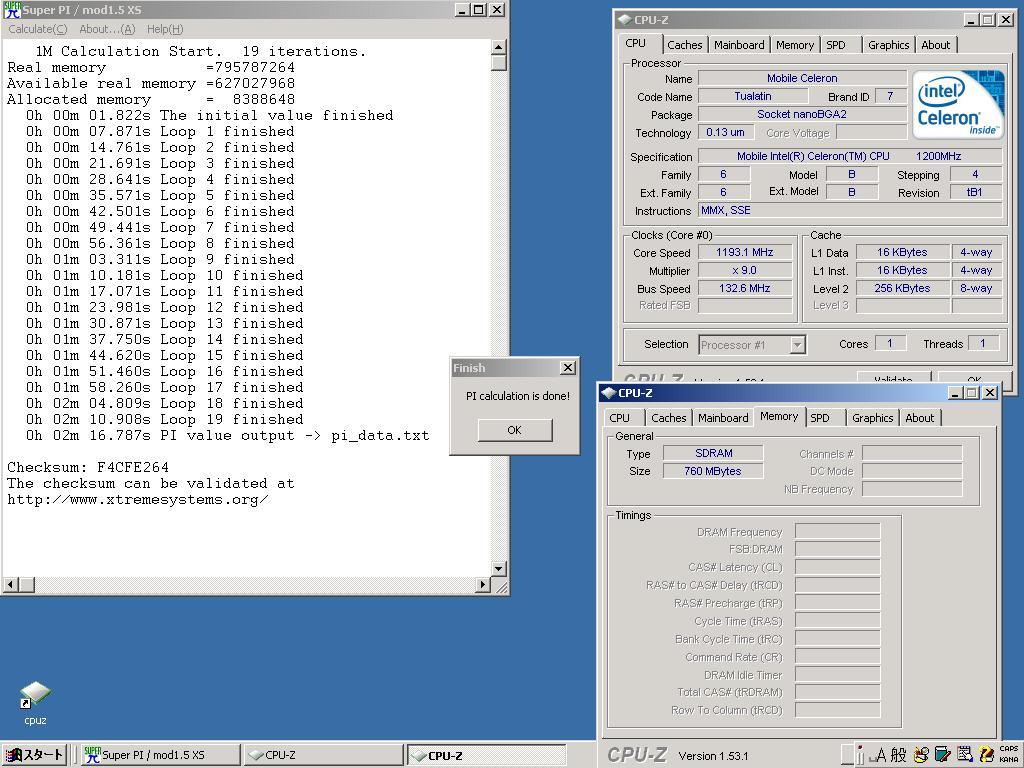The height and width of the screenshot is (768, 1024).
Task: Click Super PI horizontal scrollbar right arrow
Action: pyautogui.click(x=483, y=584)
